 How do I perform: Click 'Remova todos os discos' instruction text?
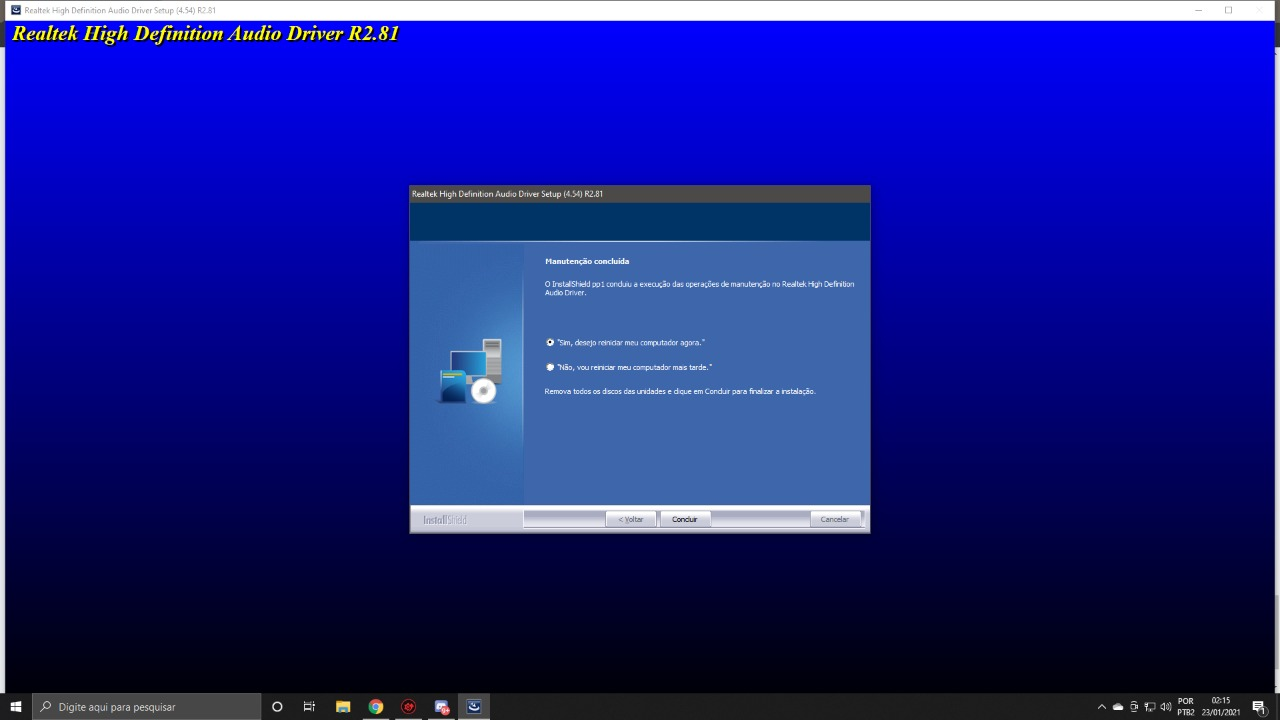pyautogui.click(x=680, y=391)
